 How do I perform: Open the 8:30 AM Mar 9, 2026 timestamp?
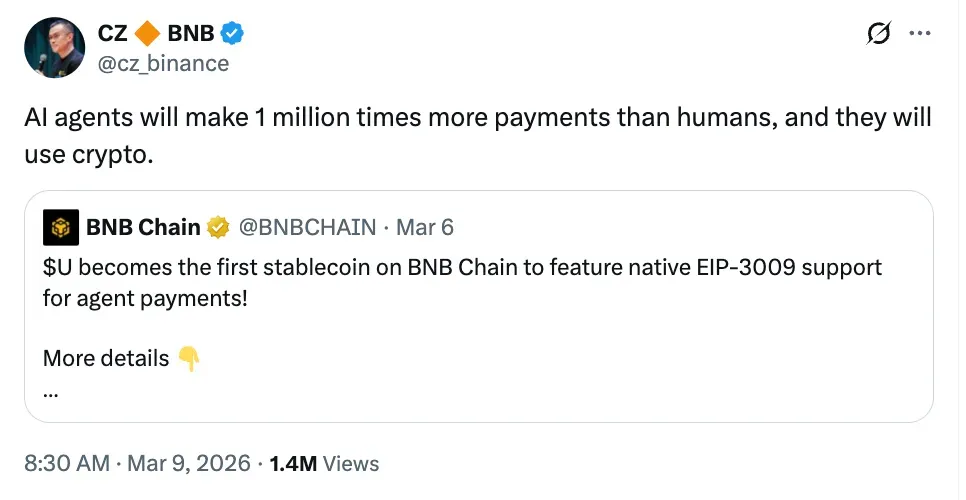point(136,464)
